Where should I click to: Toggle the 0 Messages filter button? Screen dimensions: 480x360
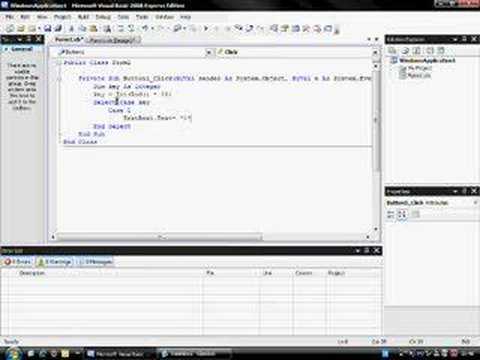pos(95,262)
